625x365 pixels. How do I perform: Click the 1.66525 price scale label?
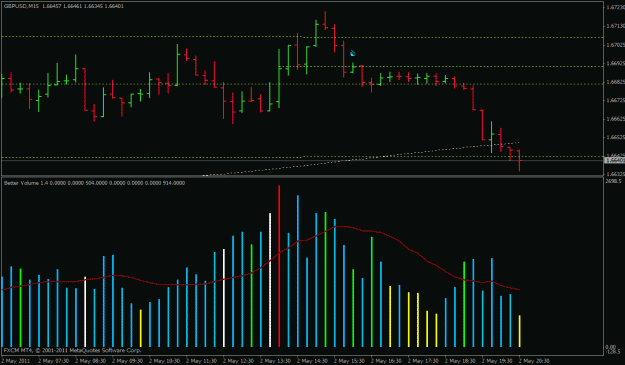pyautogui.click(x=615, y=137)
